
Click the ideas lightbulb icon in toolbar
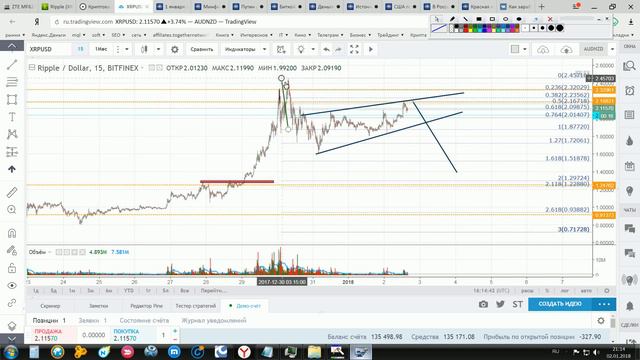[301, 49]
